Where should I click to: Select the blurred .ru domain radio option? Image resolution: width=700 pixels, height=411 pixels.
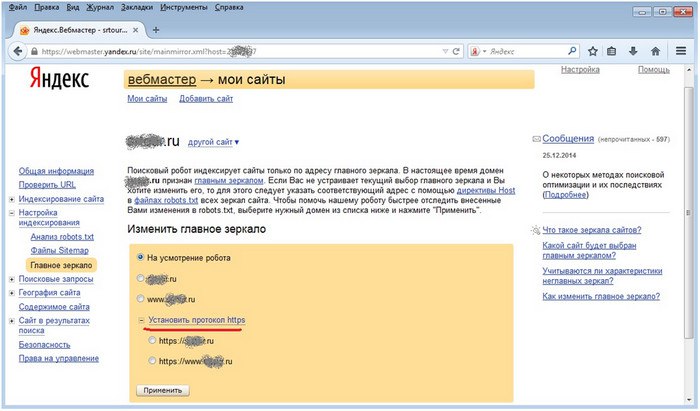(x=140, y=278)
